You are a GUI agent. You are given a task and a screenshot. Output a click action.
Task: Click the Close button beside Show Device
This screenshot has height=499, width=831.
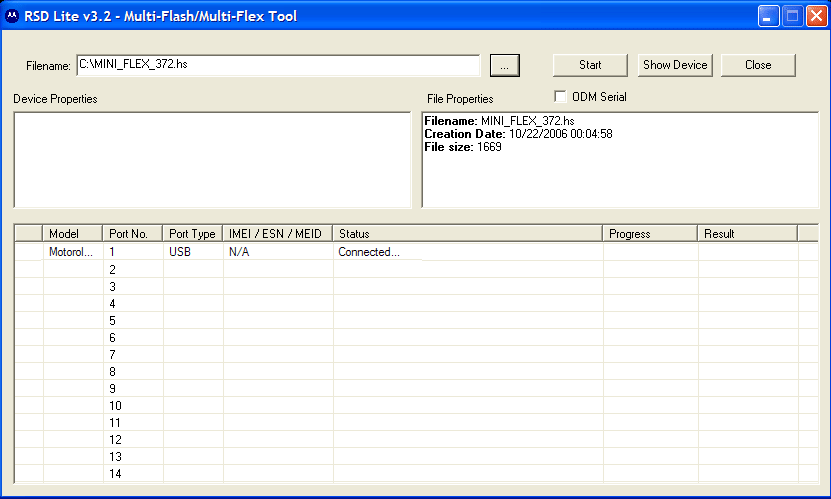click(x=758, y=65)
